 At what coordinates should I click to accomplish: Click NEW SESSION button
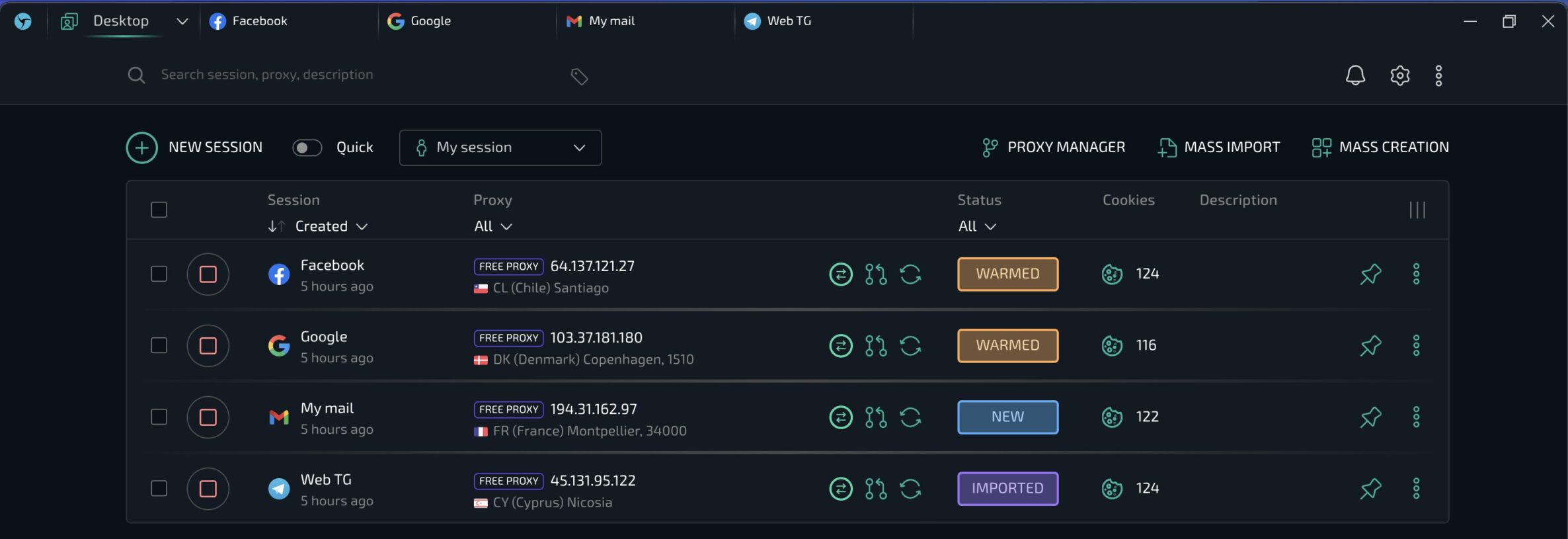click(194, 147)
